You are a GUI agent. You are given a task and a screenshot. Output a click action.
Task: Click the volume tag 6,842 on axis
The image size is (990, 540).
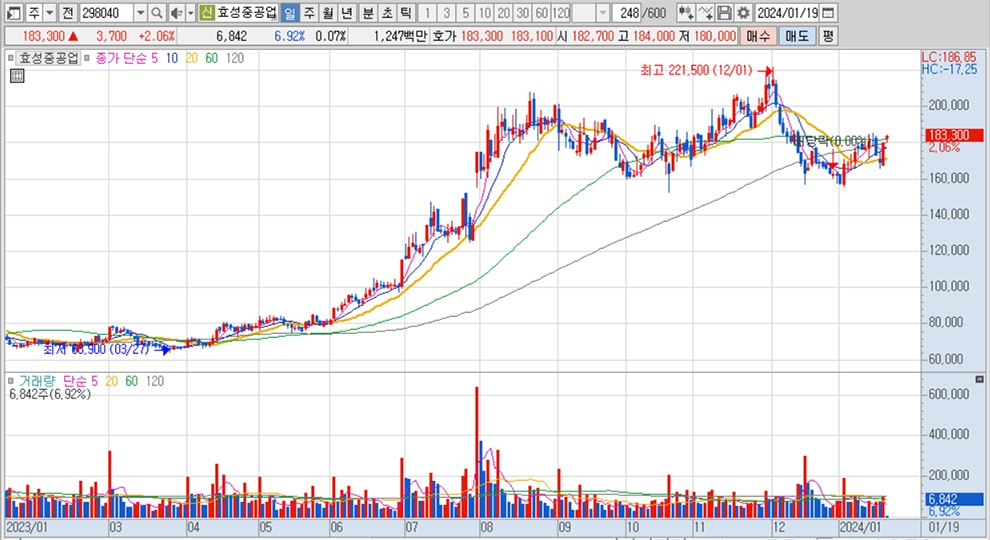point(955,499)
